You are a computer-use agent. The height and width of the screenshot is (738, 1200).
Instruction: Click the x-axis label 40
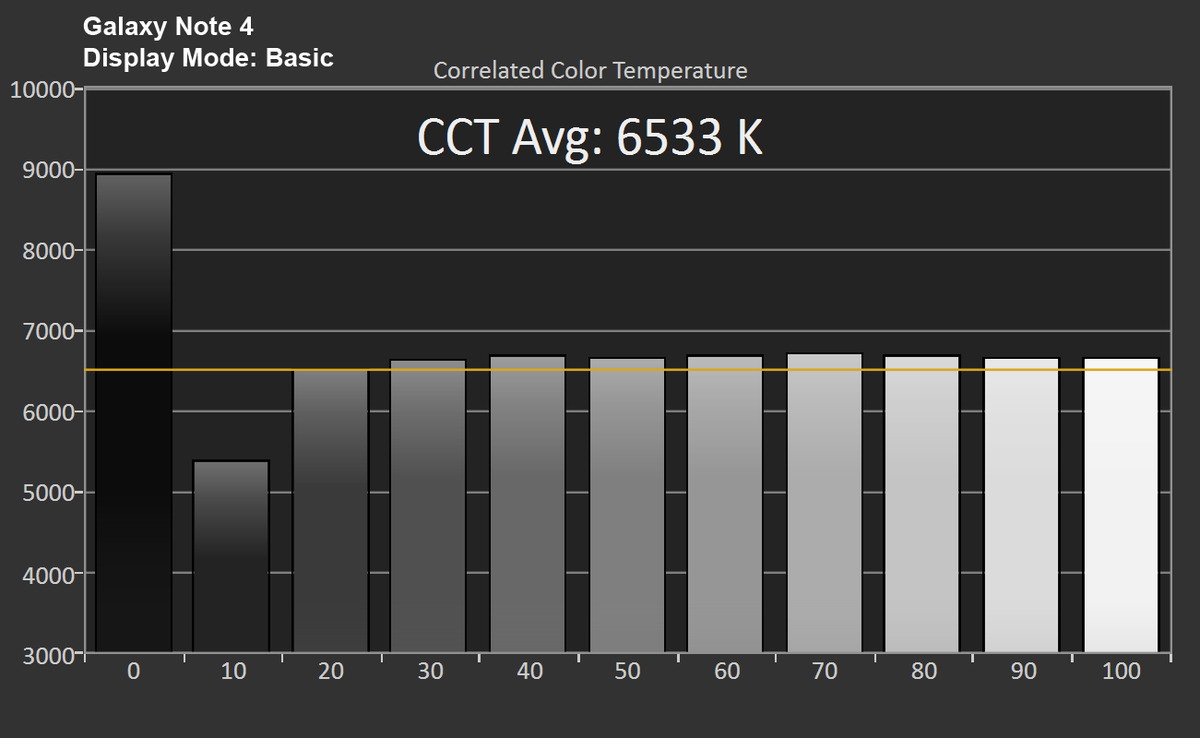click(529, 672)
